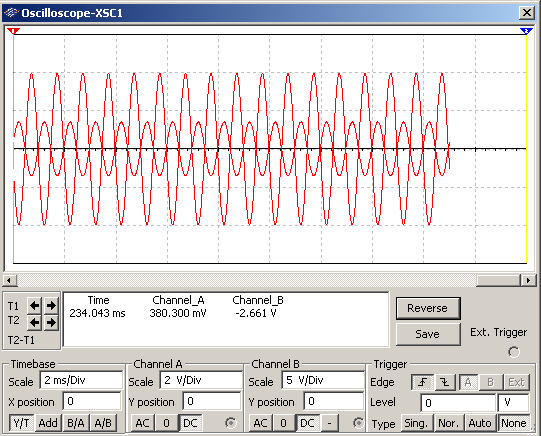The image size is (541, 436).
Task: Click the trigger Level input field
Action: tap(458, 403)
